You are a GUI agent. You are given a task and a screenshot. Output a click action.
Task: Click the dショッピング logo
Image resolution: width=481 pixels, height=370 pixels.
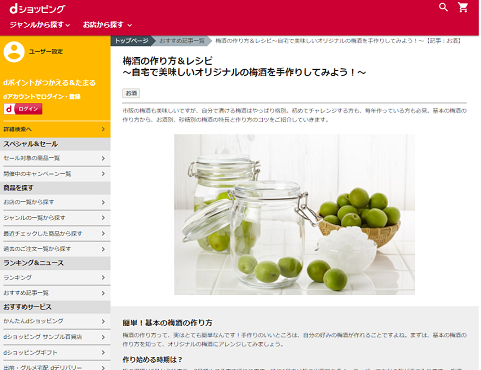[x=37, y=9]
